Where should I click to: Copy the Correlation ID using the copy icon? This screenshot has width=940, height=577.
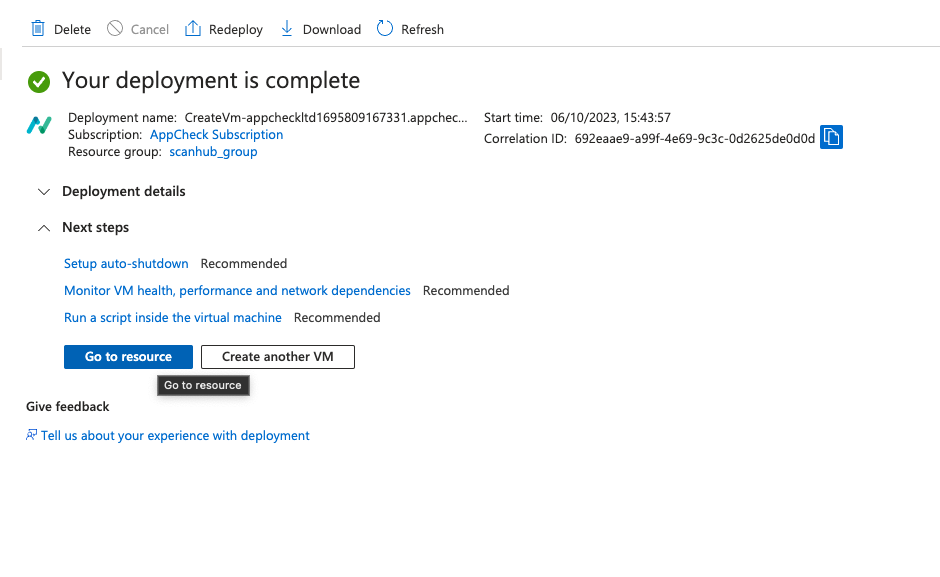[831, 137]
